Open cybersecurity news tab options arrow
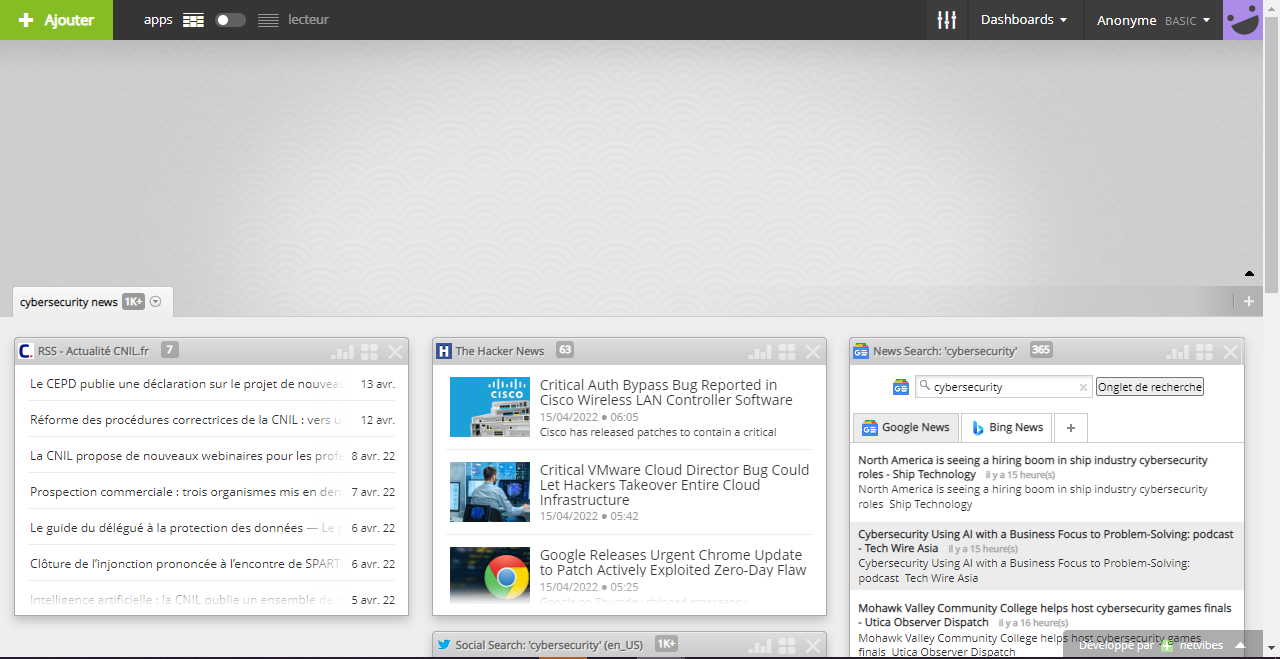Viewport: 1280px width, 659px height. (x=156, y=302)
